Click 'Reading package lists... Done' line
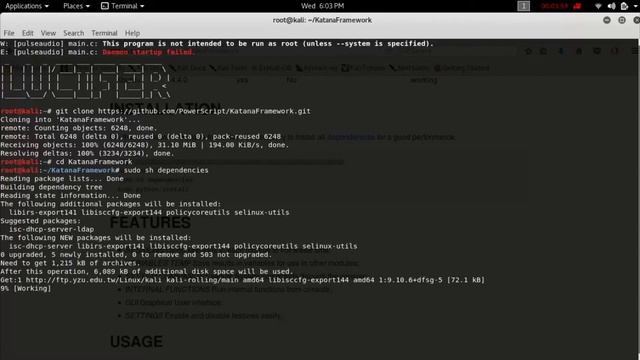The height and width of the screenshot is (360, 640). 62,179
